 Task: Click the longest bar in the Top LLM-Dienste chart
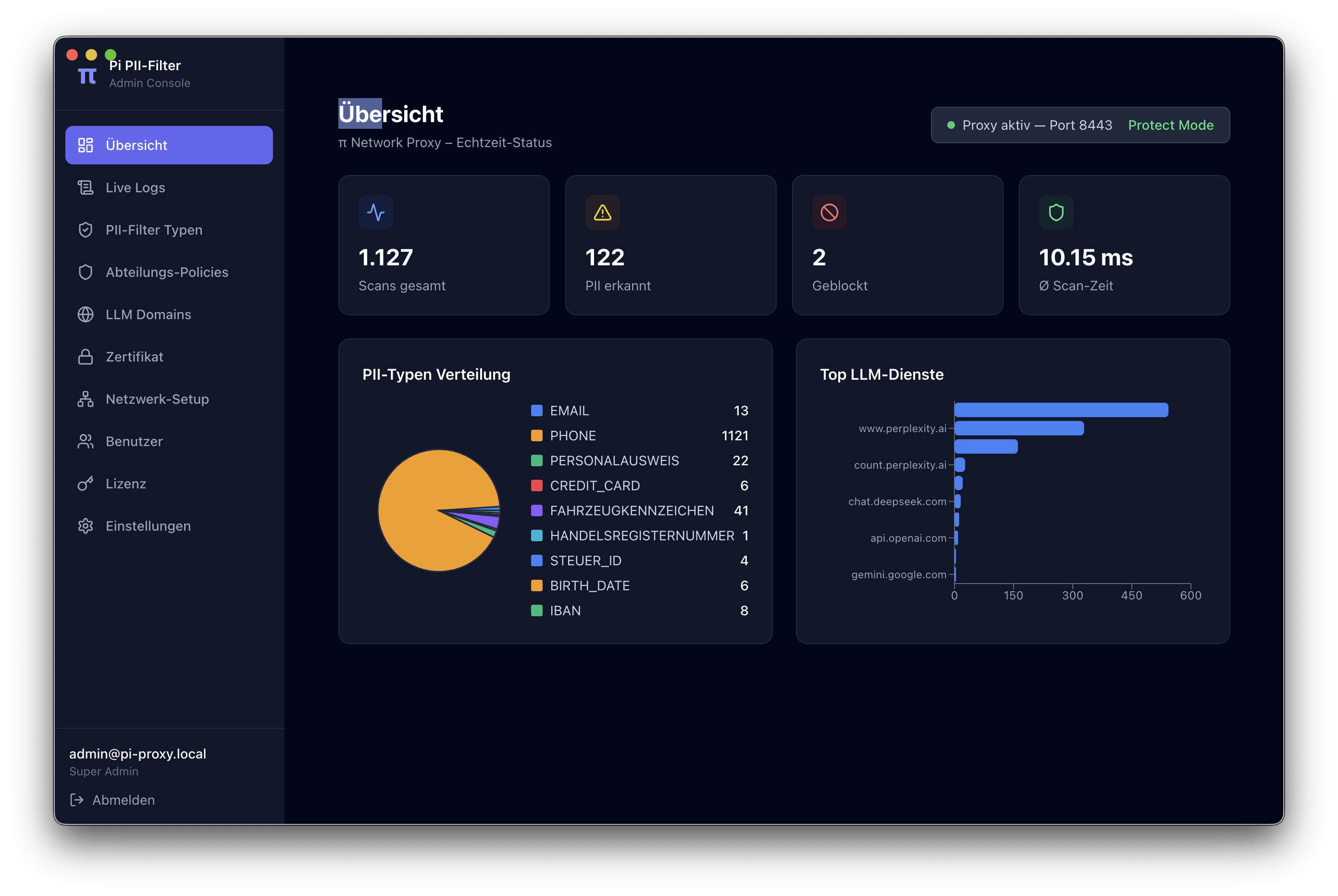(x=1060, y=410)
